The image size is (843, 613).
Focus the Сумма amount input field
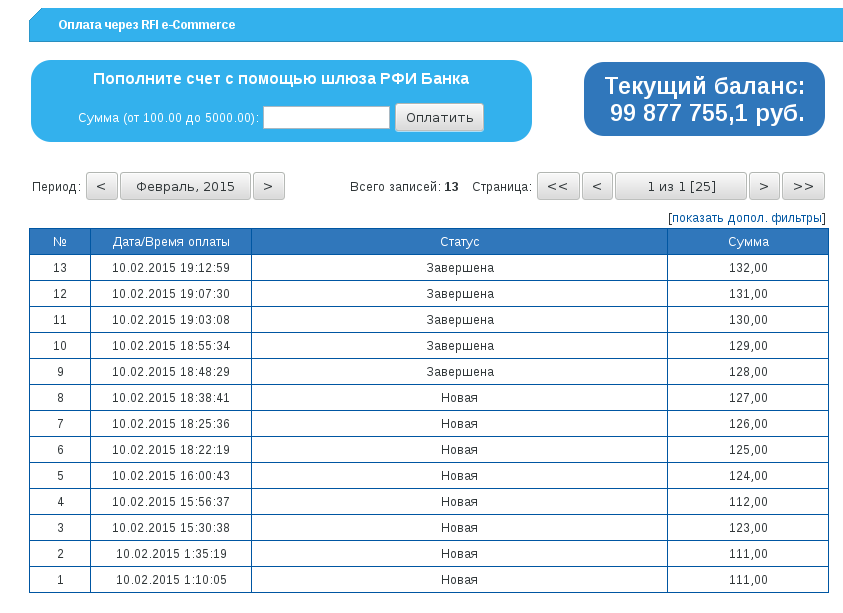(326, 118)
